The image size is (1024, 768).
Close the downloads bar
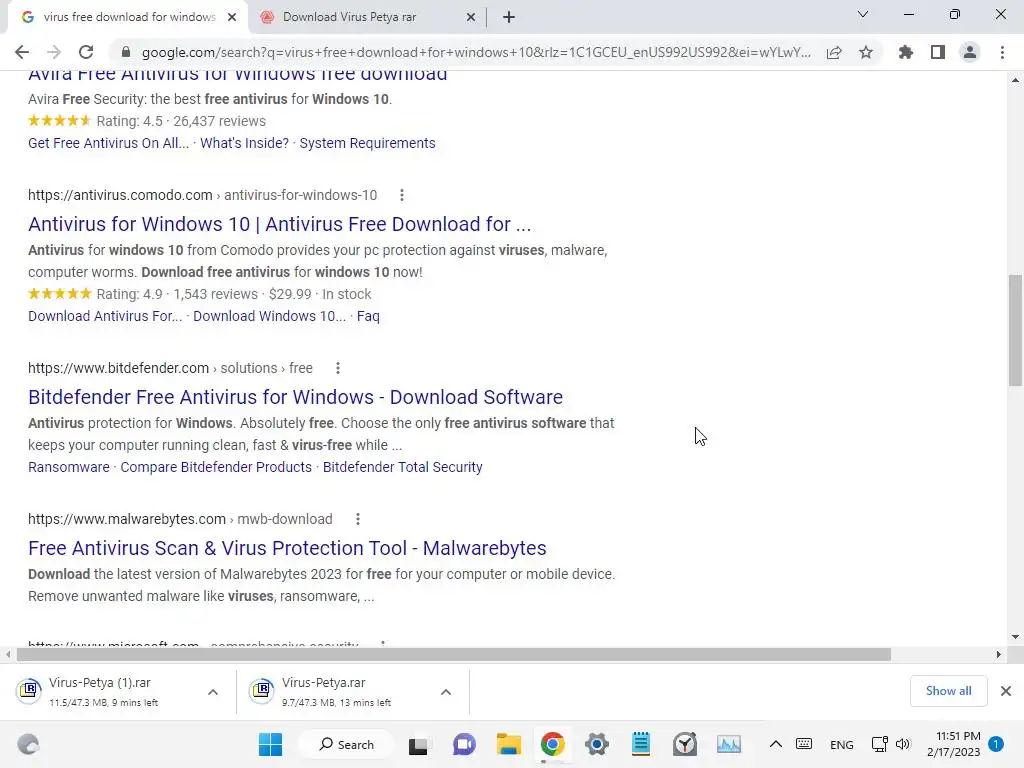[x=1006, y=691]
